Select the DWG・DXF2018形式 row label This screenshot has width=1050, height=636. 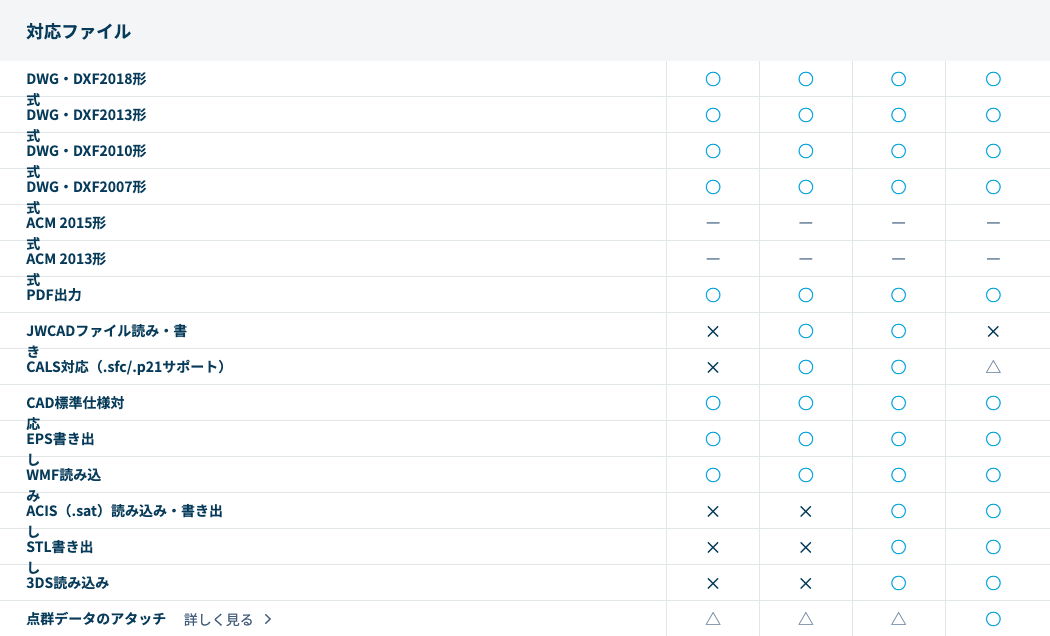[x=86, y=79]
